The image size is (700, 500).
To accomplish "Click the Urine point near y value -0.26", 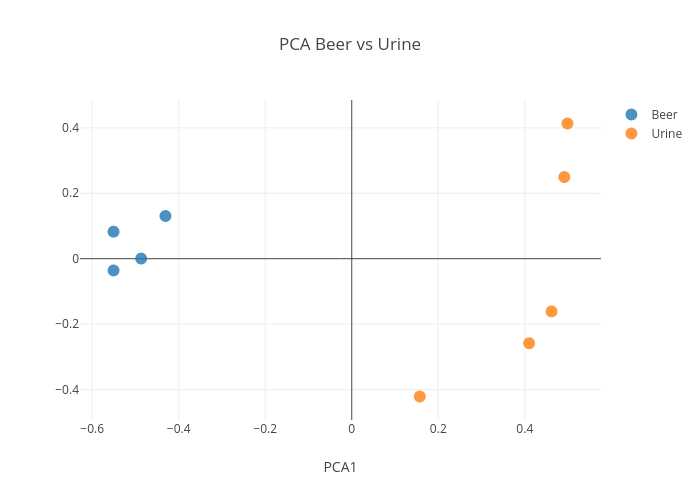I will [x=529, y=343].
